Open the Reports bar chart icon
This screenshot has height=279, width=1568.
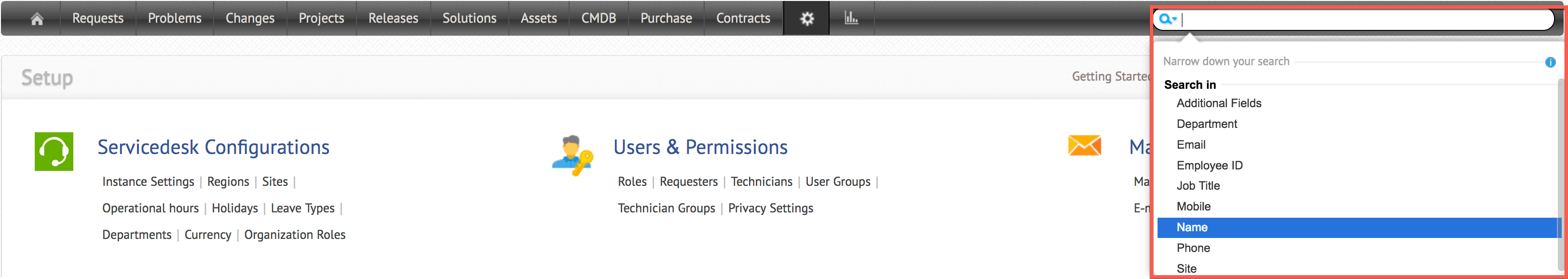[851, 19]
